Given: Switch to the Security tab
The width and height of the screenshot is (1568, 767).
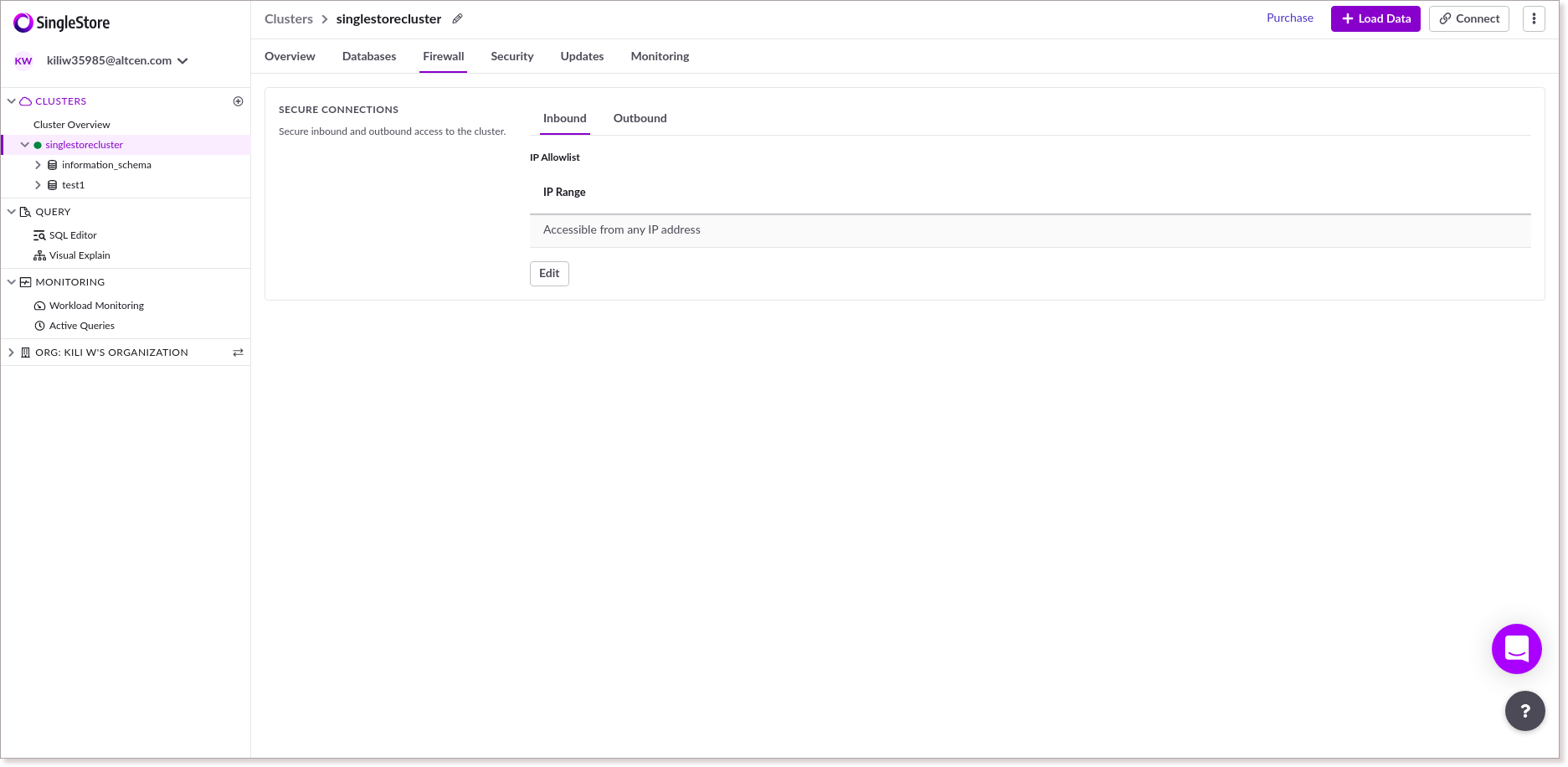Looking at the screenshot, I should [512, 56].
